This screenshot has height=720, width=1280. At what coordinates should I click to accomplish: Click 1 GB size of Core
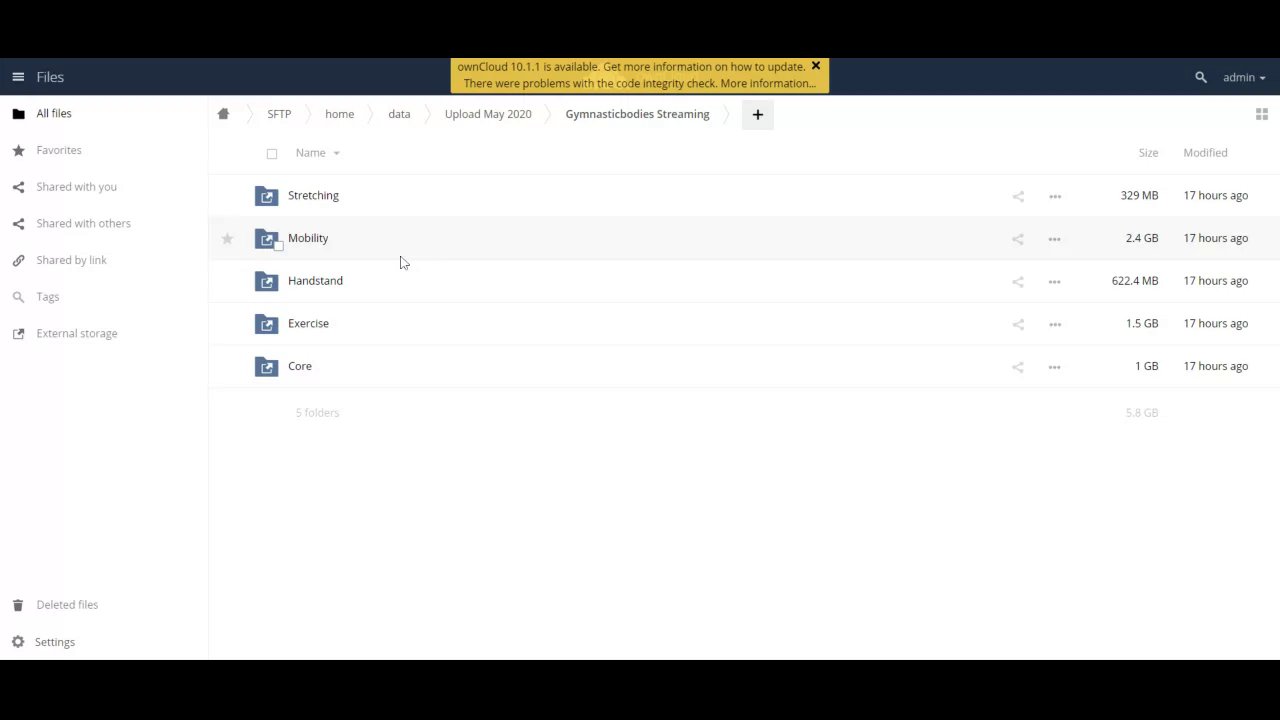tap(1146, 366)
